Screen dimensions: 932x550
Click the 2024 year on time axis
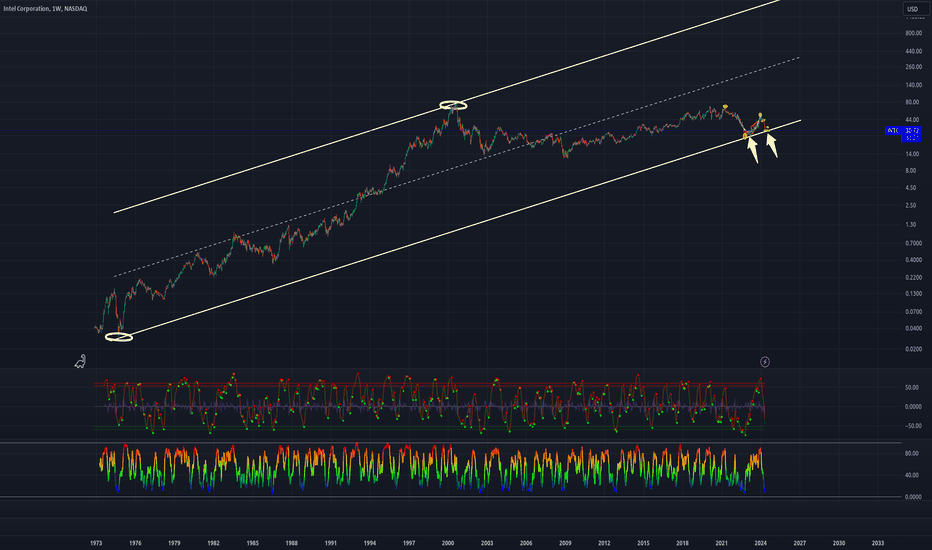tap(760, 543)
